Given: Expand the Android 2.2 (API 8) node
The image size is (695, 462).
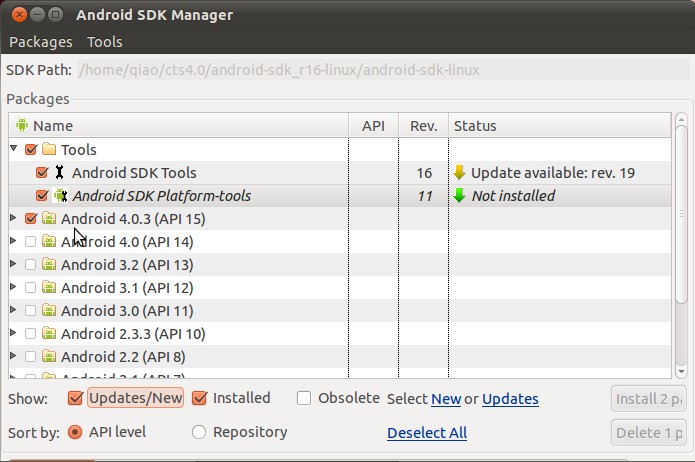Looking at the screenshot, I should click(x=13, y=356).
